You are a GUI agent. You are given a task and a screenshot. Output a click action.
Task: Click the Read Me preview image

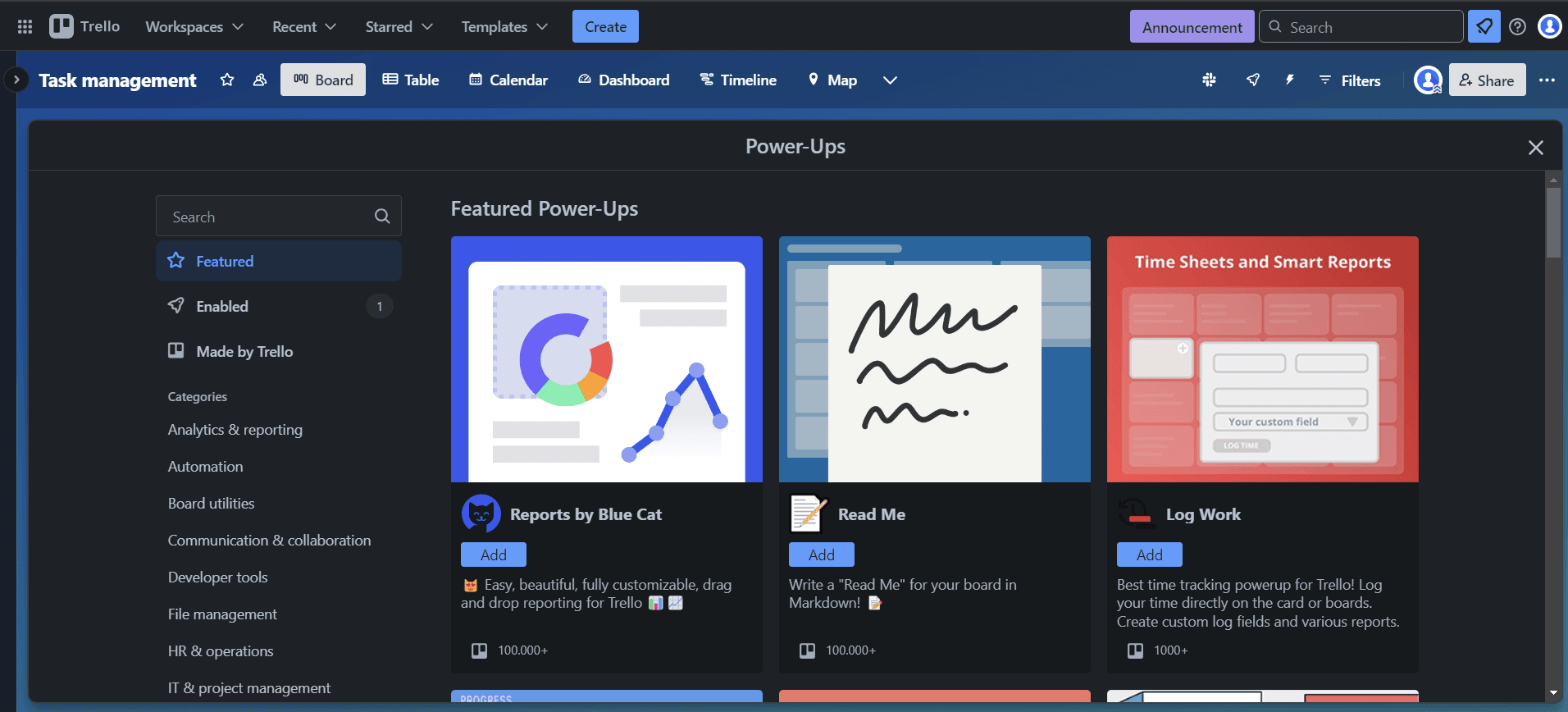[x=935, y=359]
